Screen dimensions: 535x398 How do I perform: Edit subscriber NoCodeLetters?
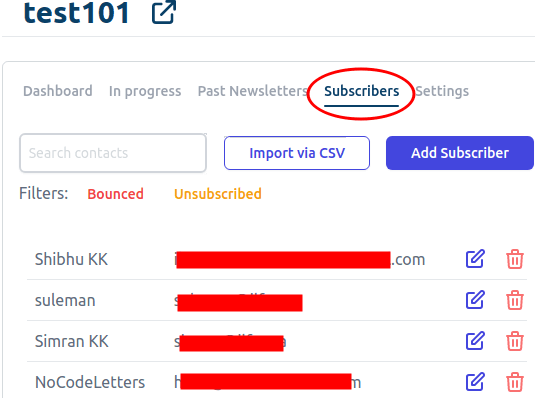coord(475,382)
